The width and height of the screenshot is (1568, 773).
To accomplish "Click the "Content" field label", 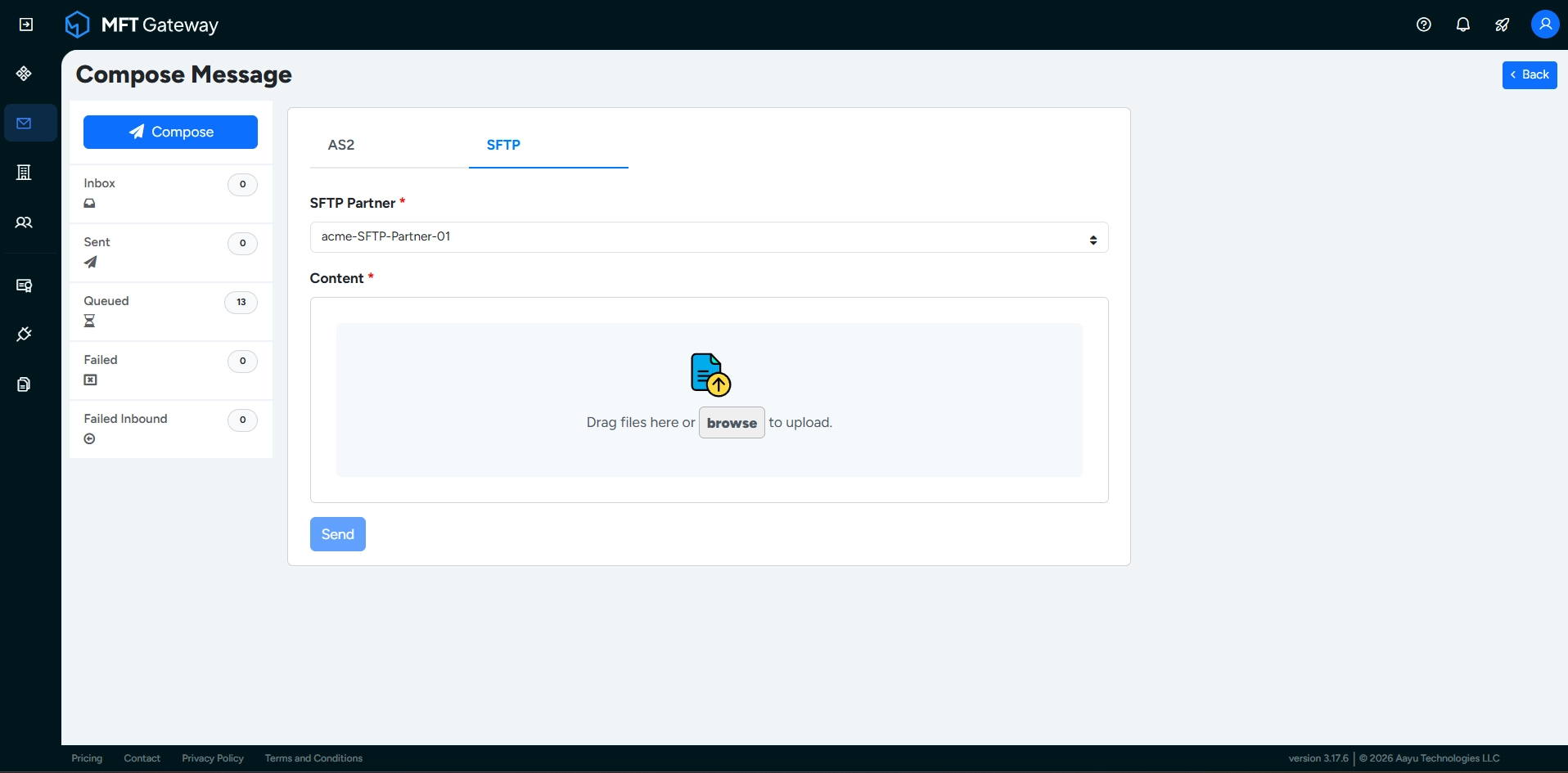I will pyautogui.click(x=336, y=278).
